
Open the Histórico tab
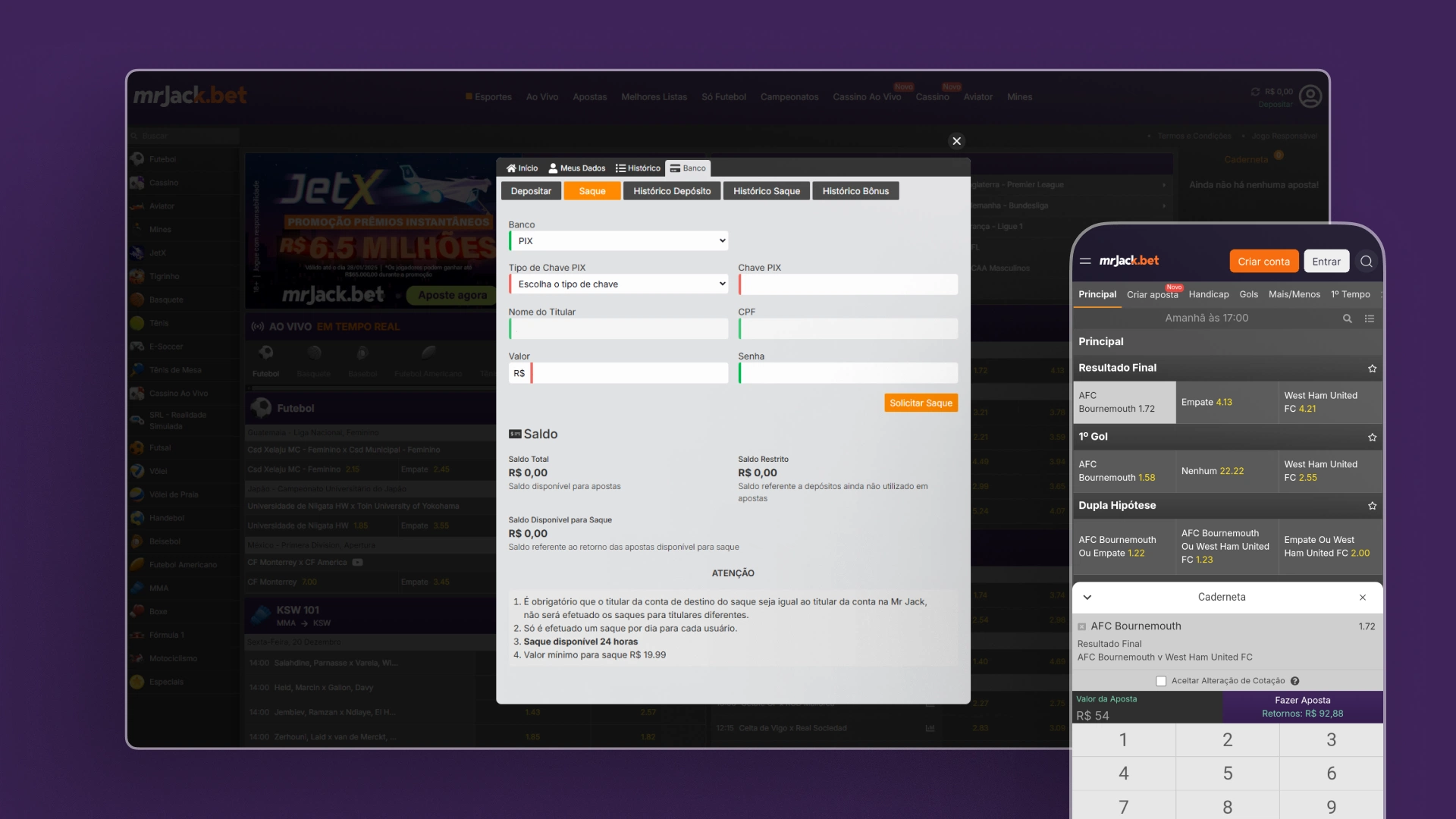(638, 168)
